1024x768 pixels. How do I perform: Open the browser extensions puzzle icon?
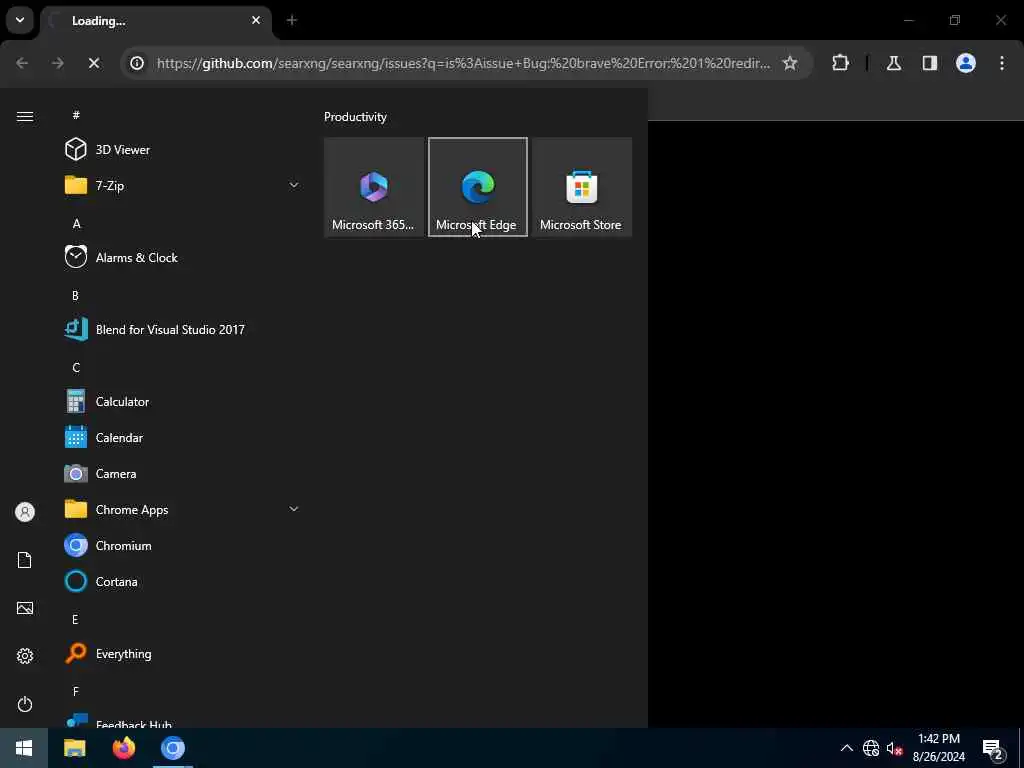[x=840, y=63]
